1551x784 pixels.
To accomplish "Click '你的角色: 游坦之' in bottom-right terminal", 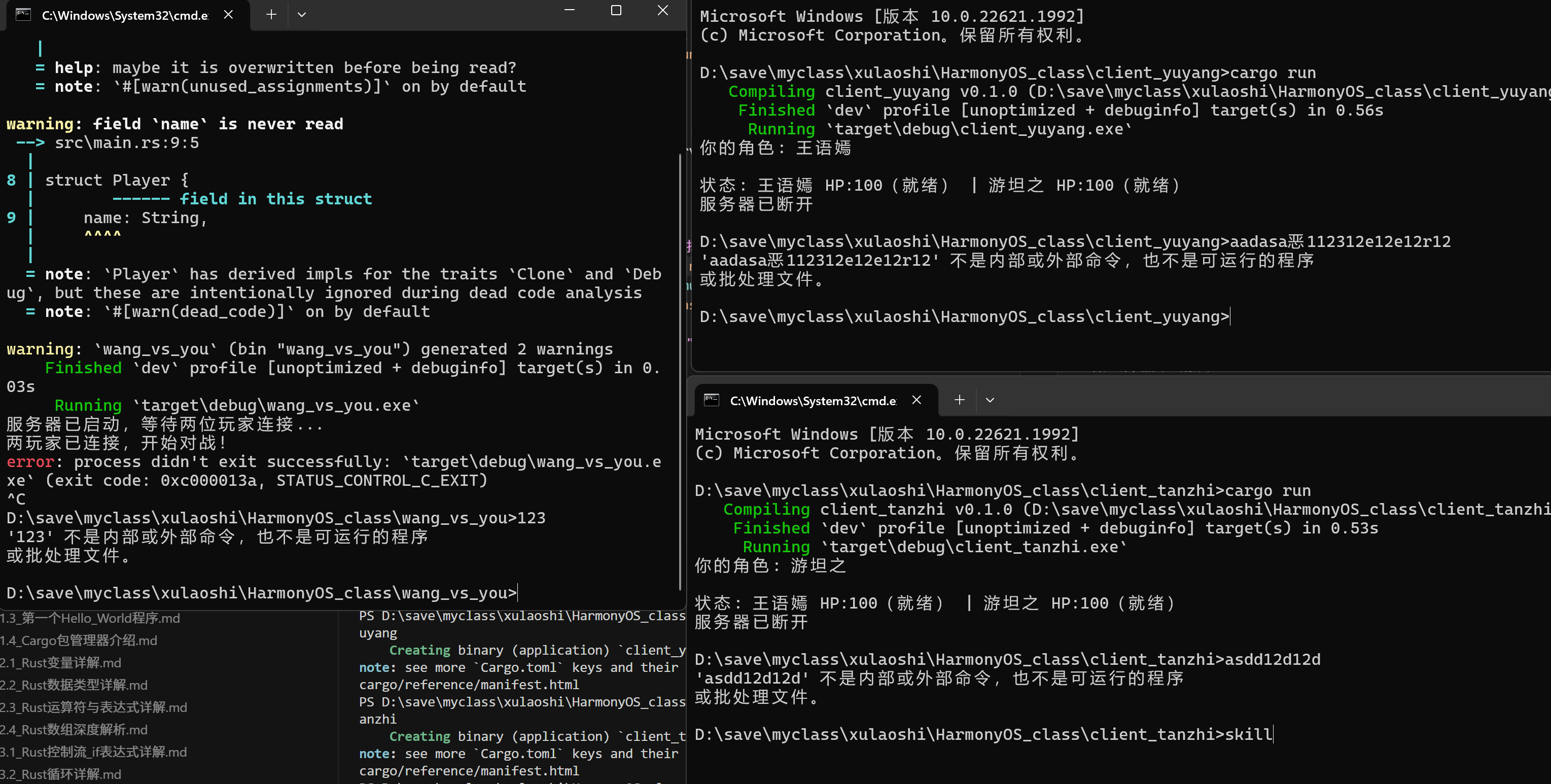I will [x=770, y=565].
